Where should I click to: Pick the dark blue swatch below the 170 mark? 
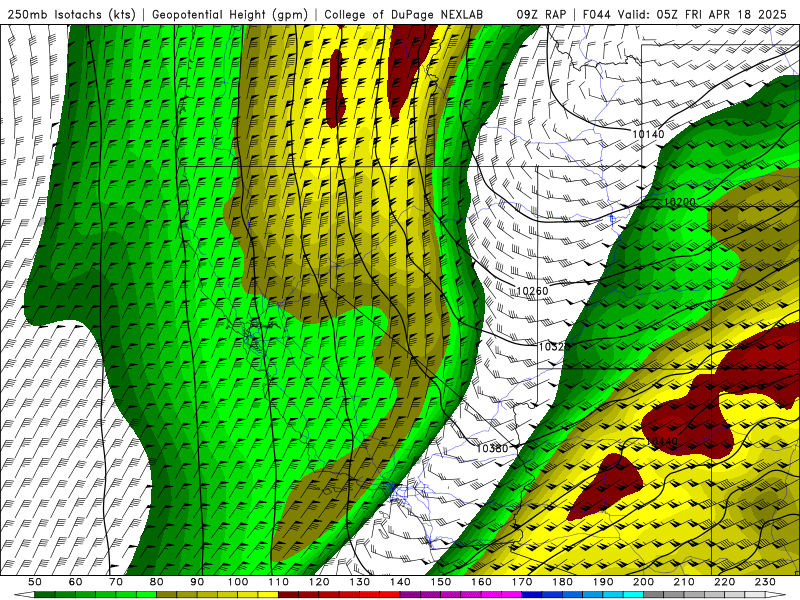[532, 595]
